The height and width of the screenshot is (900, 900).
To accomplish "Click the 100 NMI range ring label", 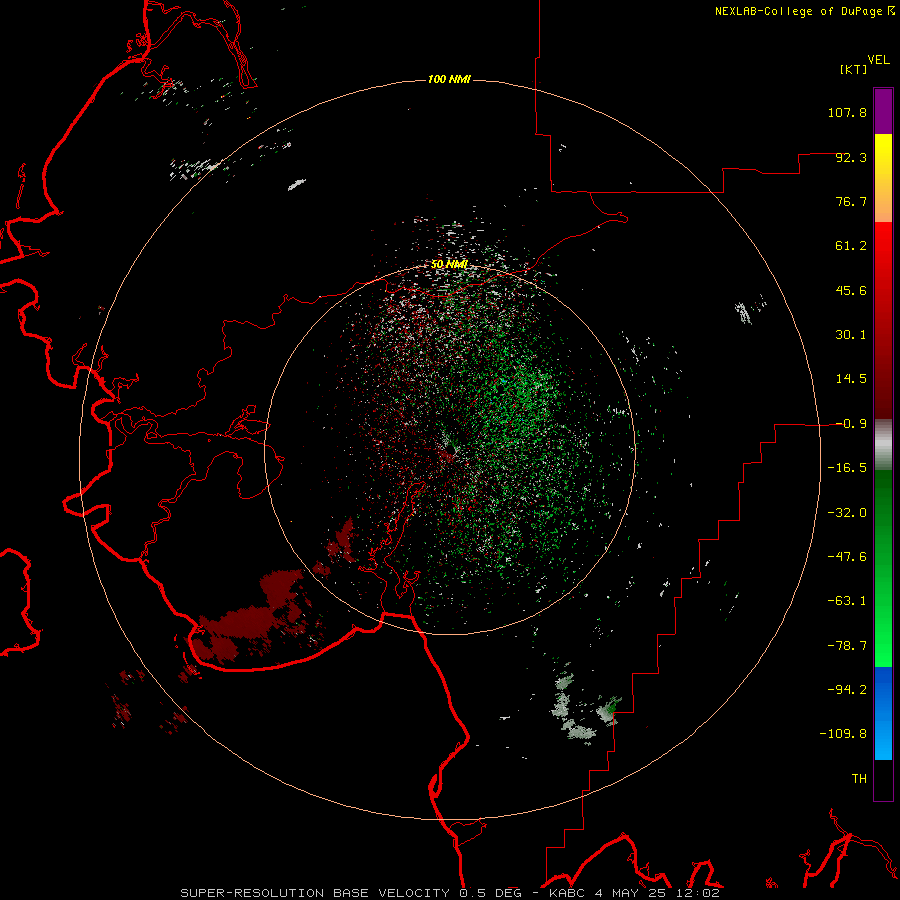I will coord(449,79).
